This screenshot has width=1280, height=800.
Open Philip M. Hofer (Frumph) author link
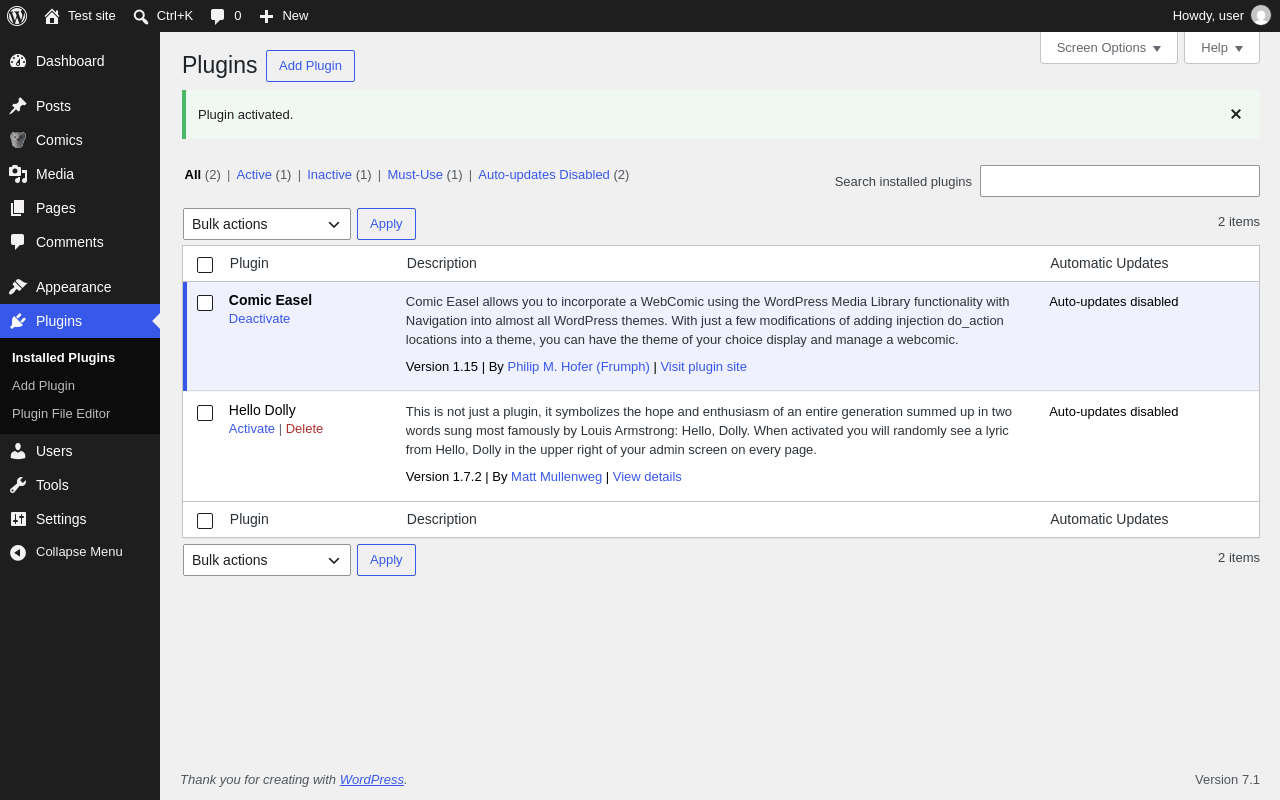point(578,367)
